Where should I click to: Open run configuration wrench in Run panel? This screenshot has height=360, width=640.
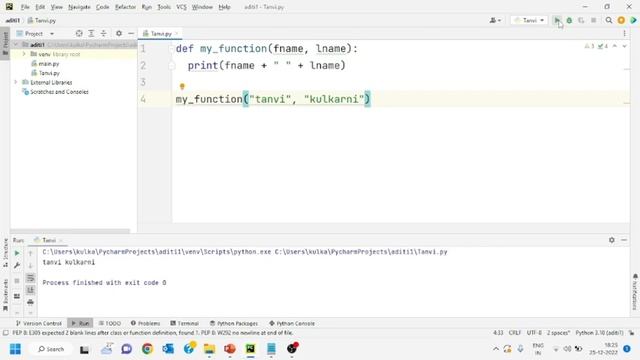point(17,265)
